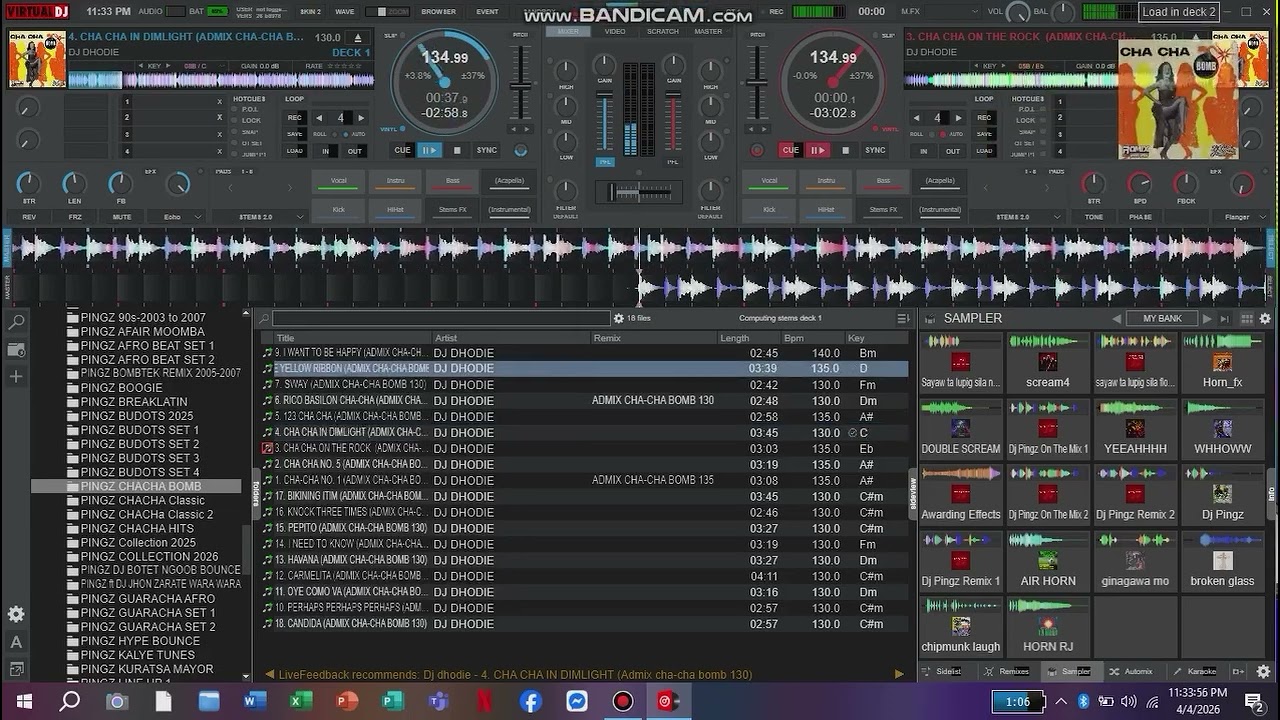The height and width of the screenshot is (720, 1280).
Task: Toggle the Vocal stem pad on deck 1
Action: click(338, 181)
